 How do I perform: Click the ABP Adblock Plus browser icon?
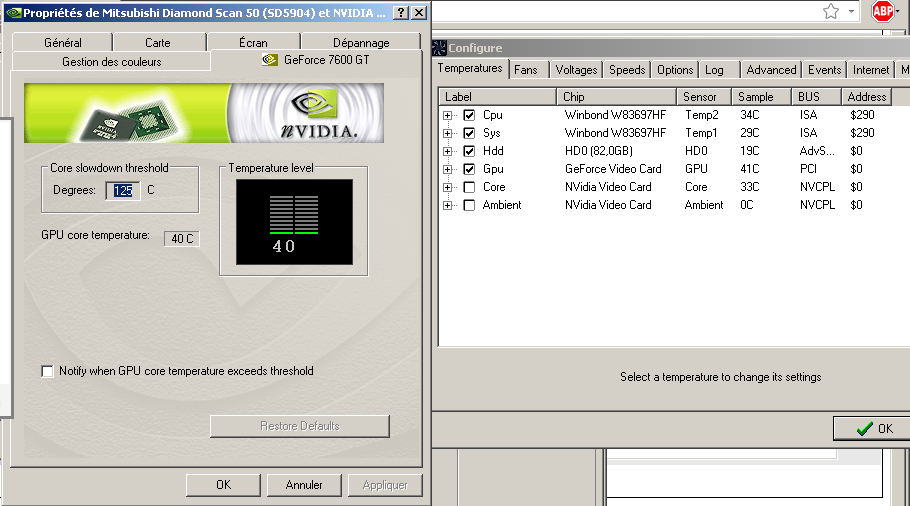point(883,11)
